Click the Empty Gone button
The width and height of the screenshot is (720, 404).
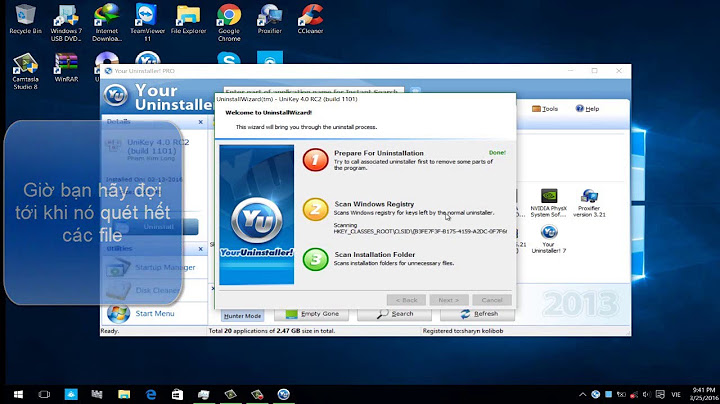(312, 314)
